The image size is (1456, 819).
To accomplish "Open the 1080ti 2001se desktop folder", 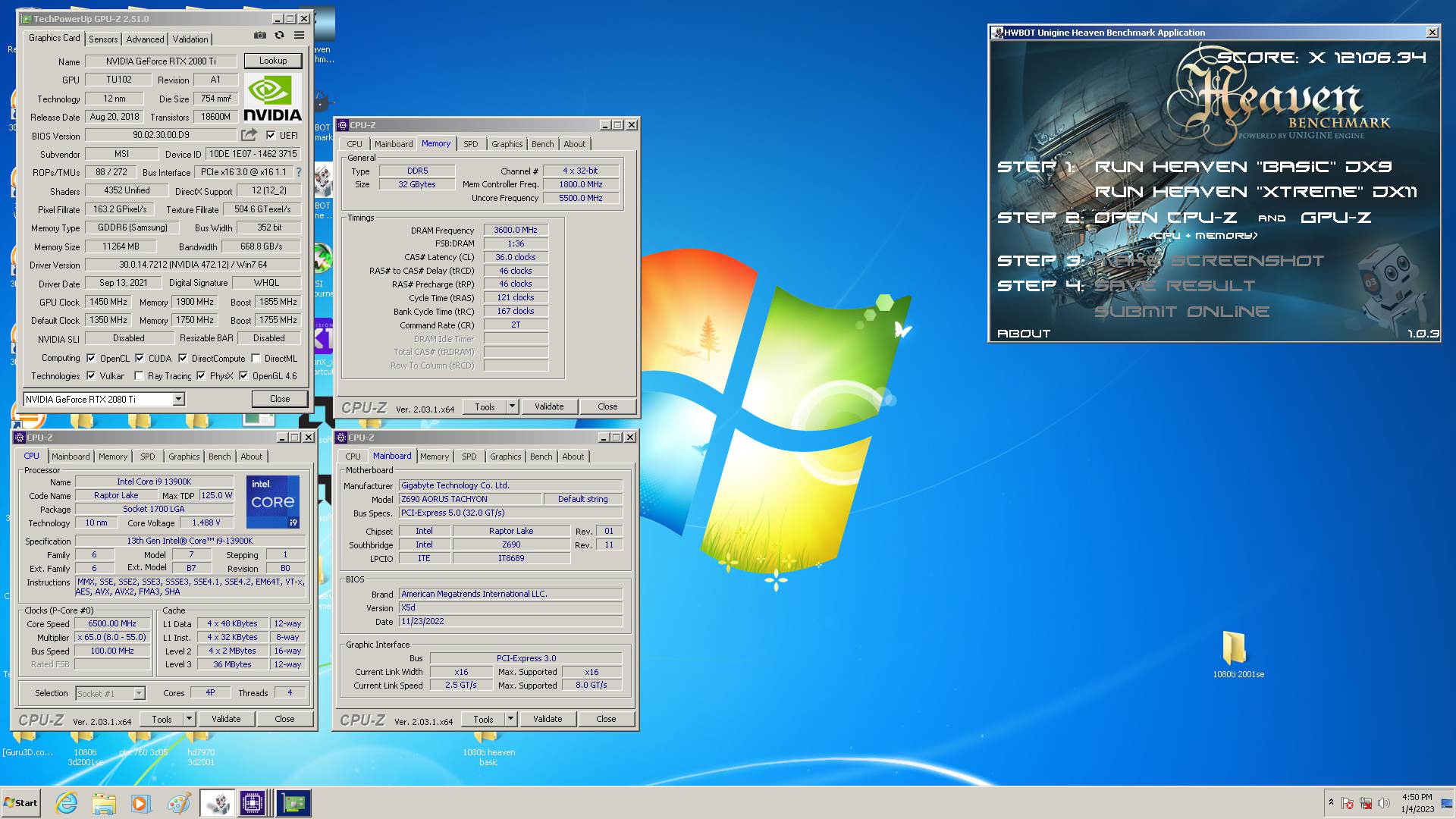I will [x=1238, y=654].
